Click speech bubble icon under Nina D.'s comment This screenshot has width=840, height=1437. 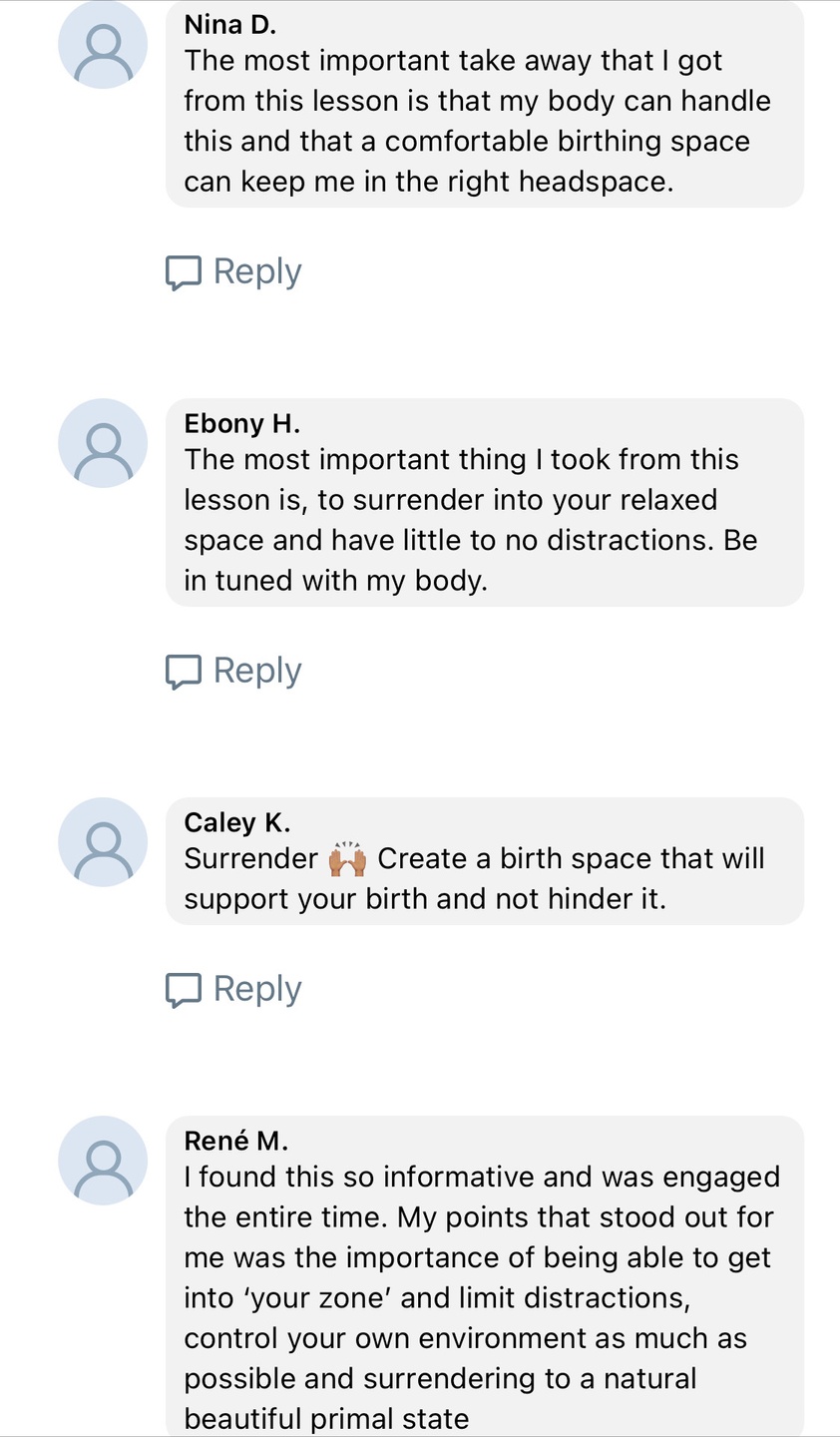click(x=183, y=272)
